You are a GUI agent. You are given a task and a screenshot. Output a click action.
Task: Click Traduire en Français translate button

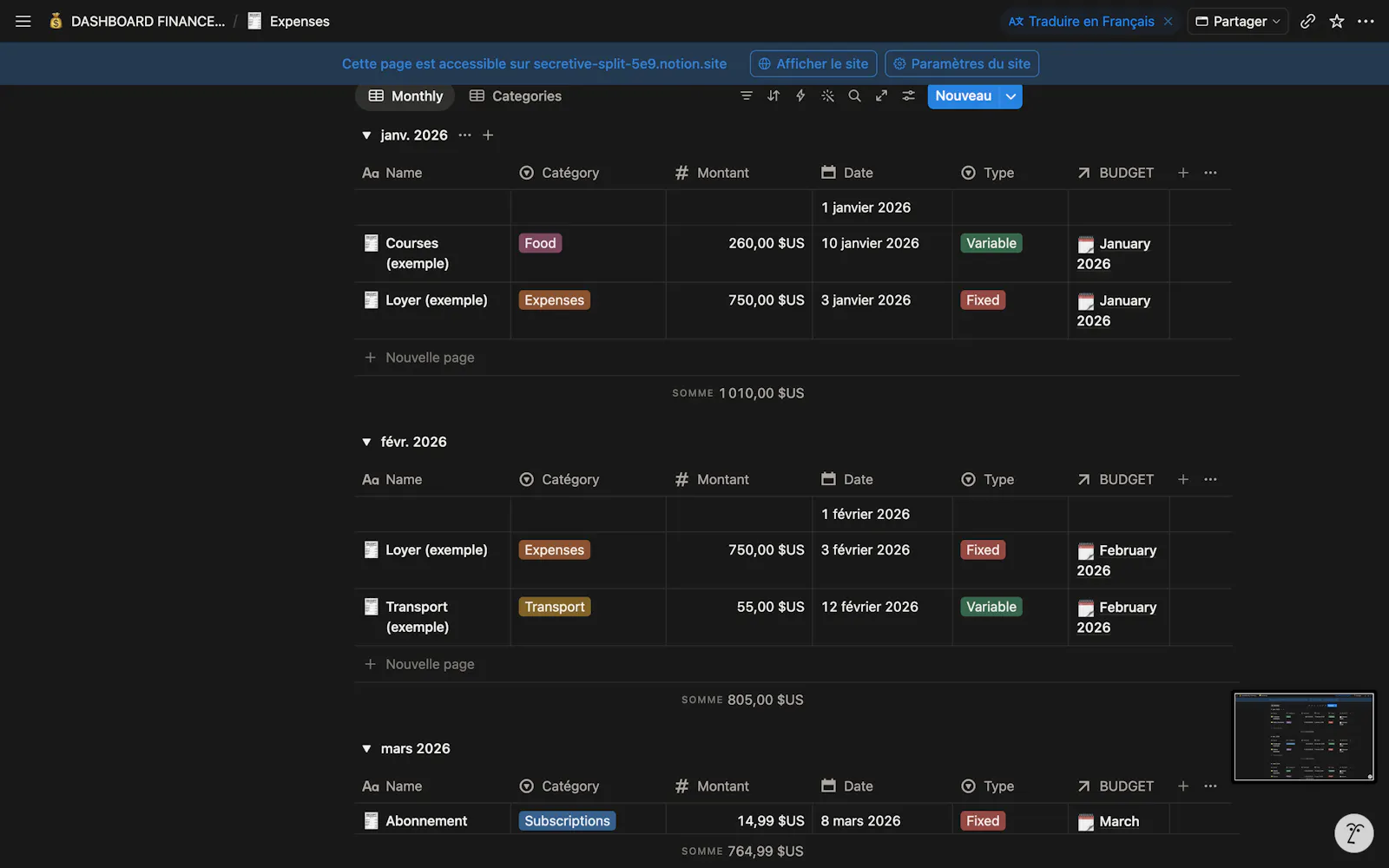1082,21
